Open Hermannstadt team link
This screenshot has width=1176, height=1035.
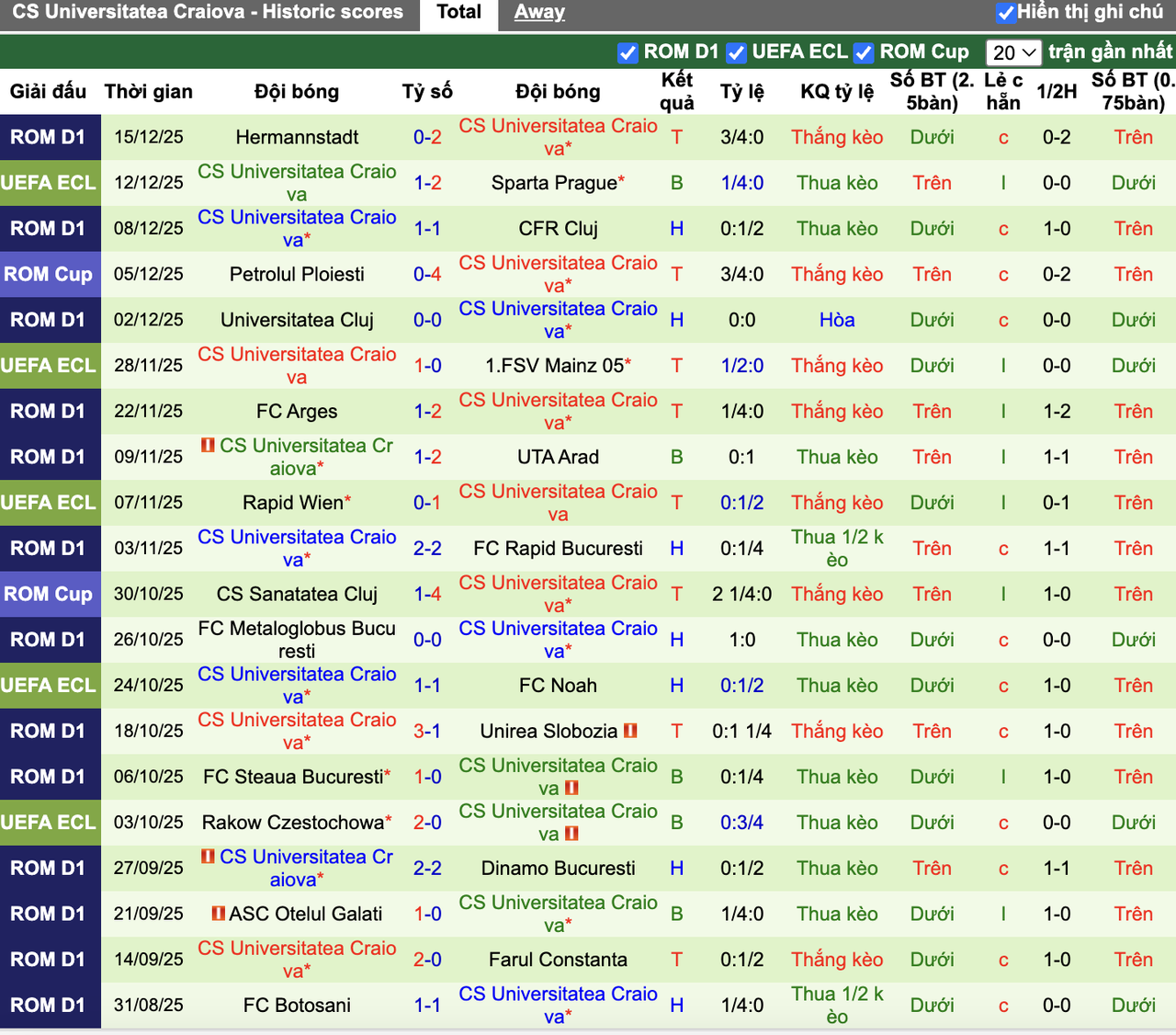[297, 138]
